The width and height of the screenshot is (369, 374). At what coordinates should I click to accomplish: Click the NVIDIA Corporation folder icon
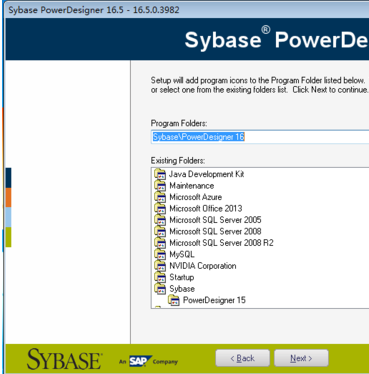(160, 266)
